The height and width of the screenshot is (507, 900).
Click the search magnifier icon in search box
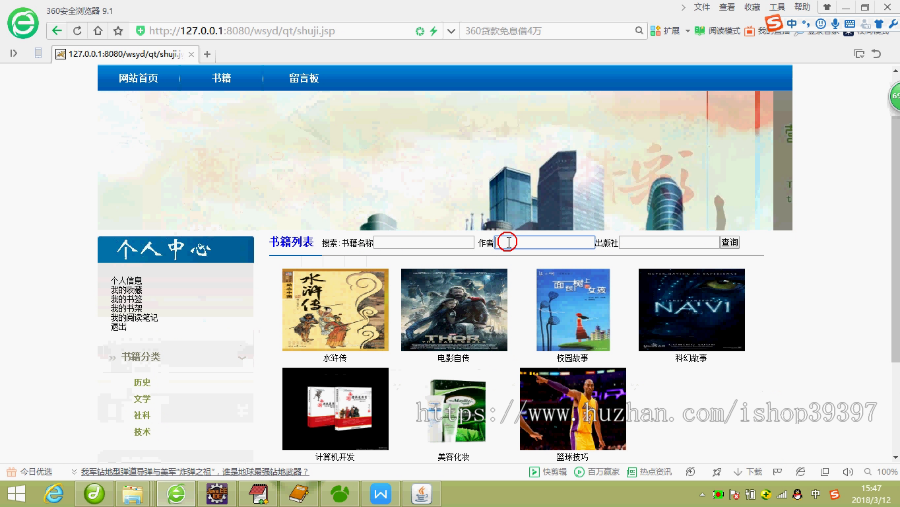click(x=639, y=30)
